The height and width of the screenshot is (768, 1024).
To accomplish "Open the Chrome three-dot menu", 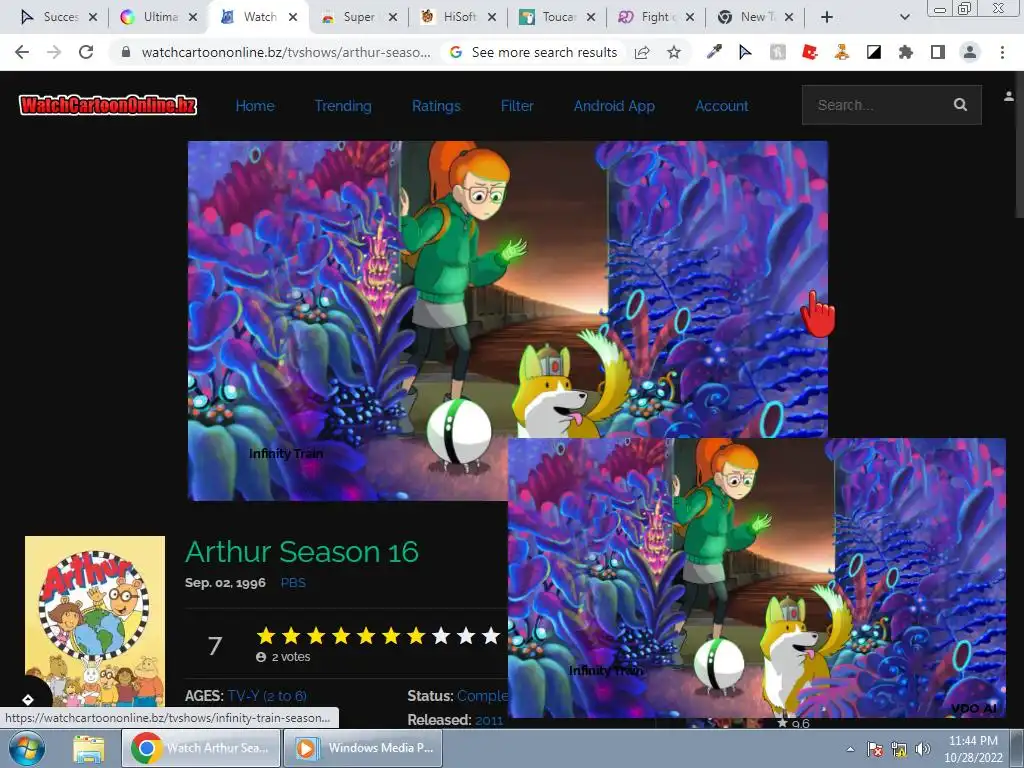I will click(x=1002, y=52).
